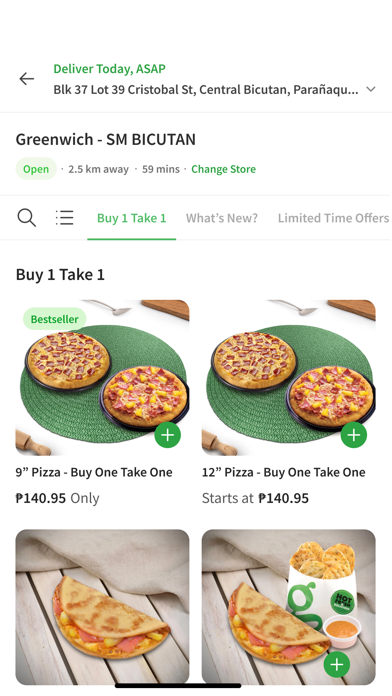This screenshot has width=392, height=696.
Task: Expand the delivery address chevron
Action: 371,89
